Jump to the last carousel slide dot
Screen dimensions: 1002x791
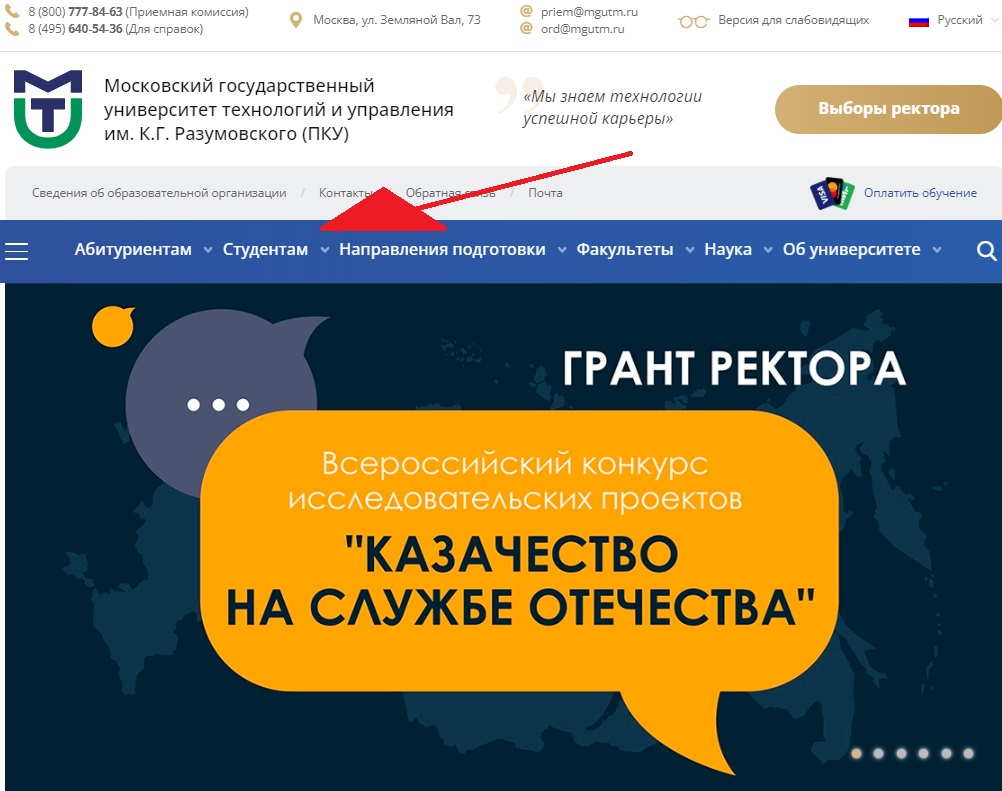pos(968,753)
